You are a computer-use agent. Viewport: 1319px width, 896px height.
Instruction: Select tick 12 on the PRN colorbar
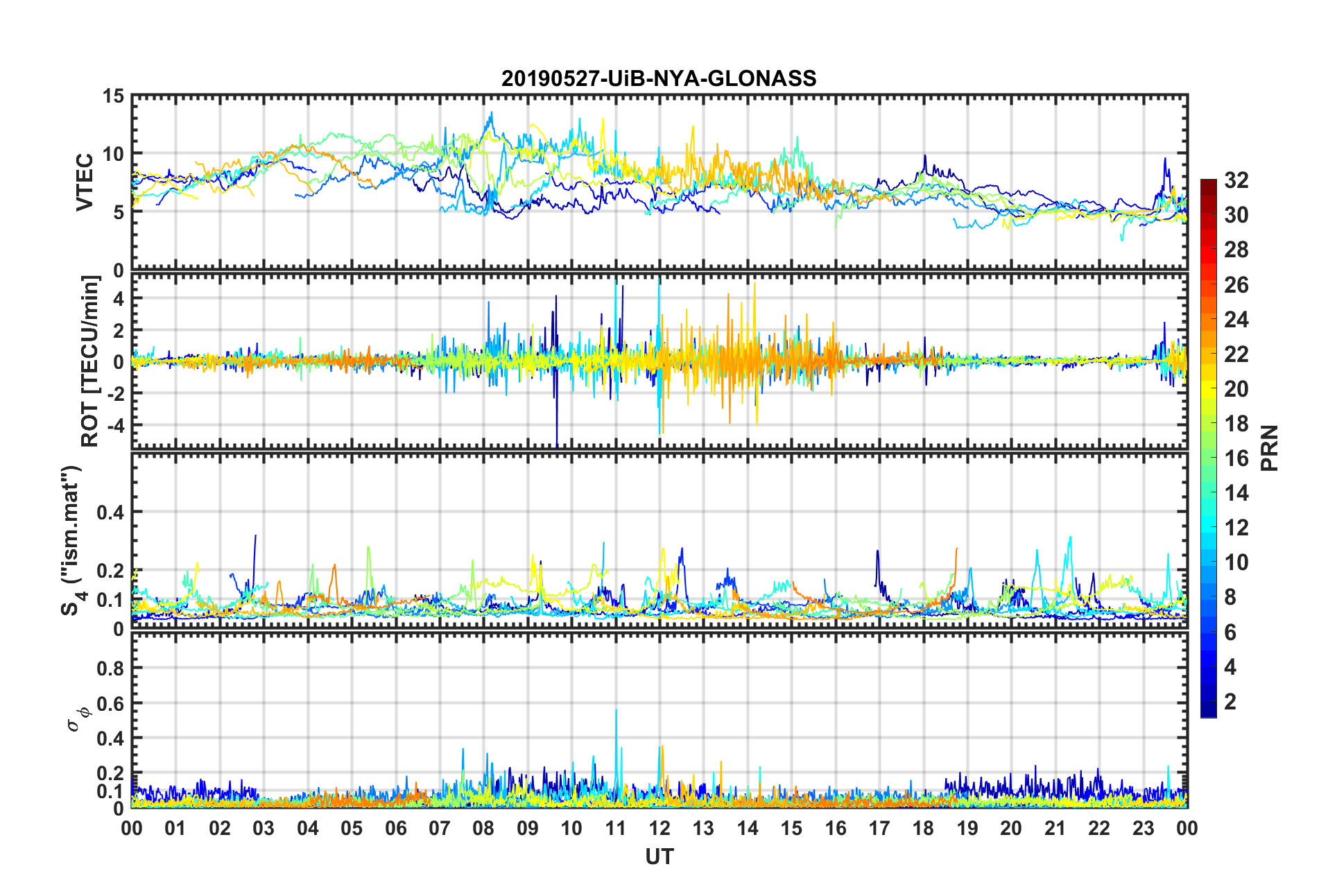(1236, 528)
